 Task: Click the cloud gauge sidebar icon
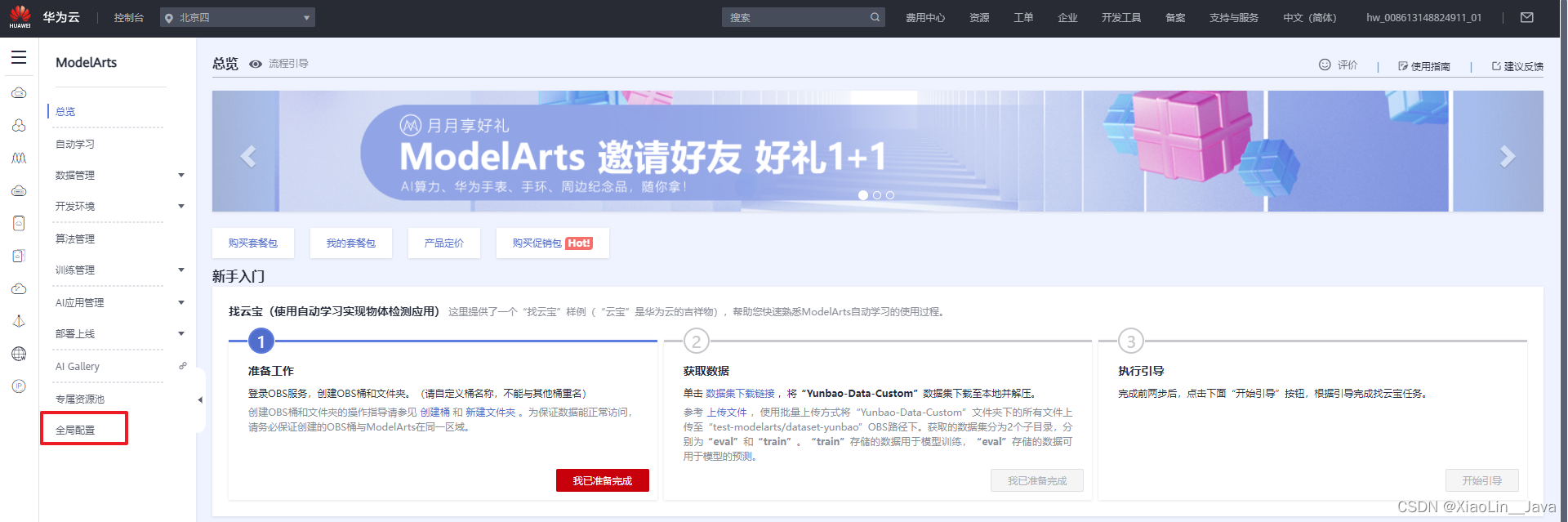19,288
